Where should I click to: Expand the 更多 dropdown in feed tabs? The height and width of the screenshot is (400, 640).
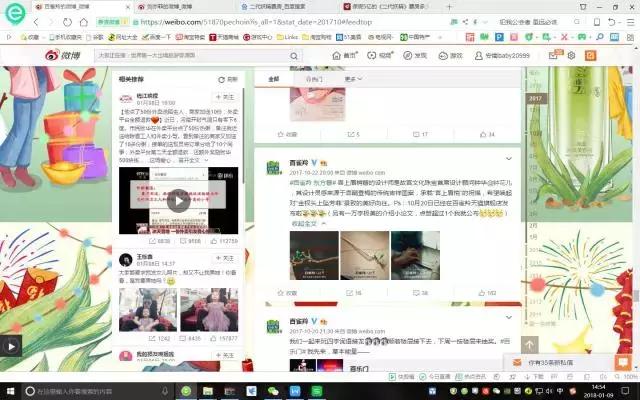[x=353, y=79]
